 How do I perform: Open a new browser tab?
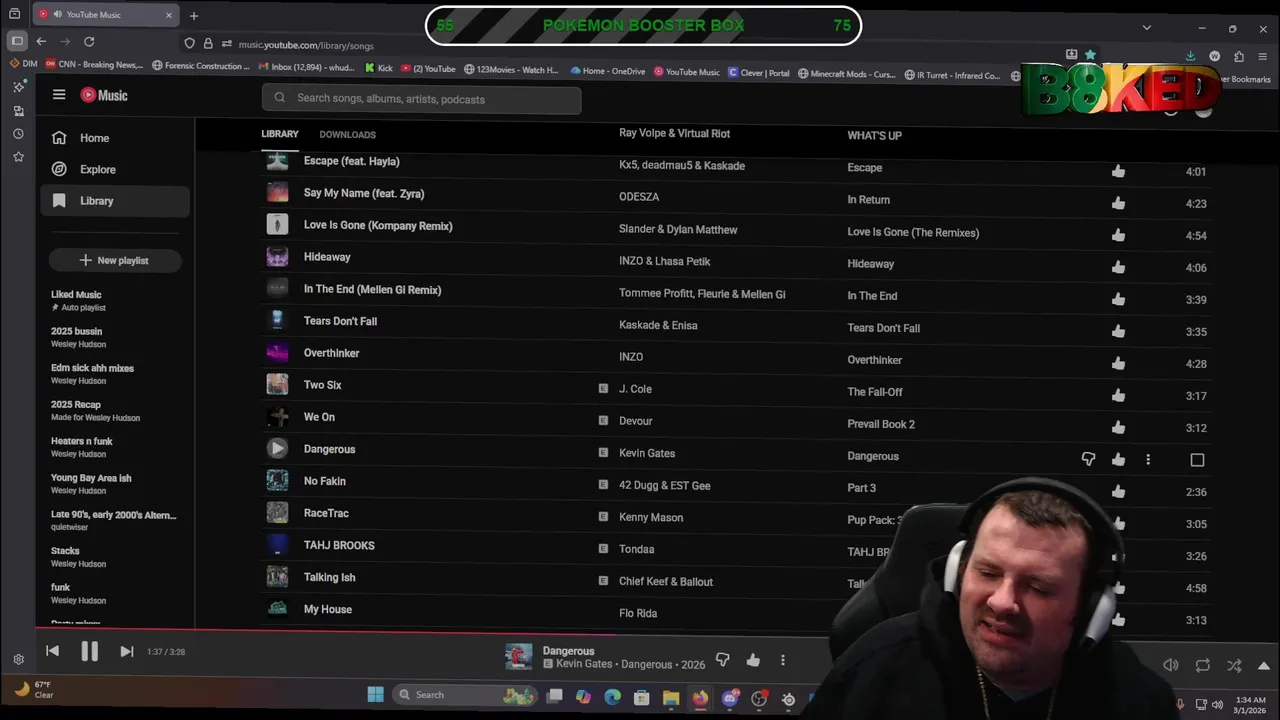point(194,15)
